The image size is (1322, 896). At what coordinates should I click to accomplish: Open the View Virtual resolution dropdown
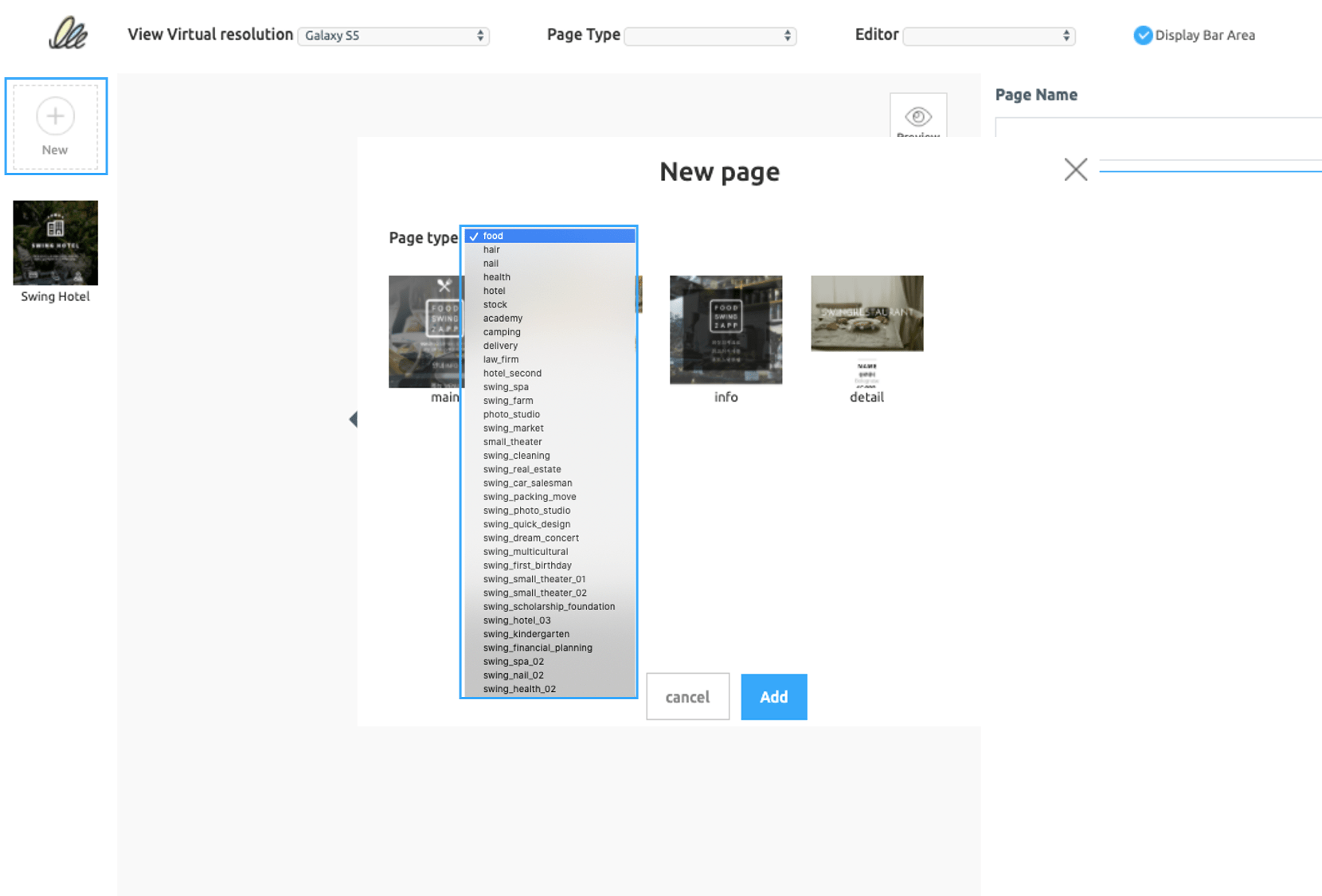coord(393,36)
